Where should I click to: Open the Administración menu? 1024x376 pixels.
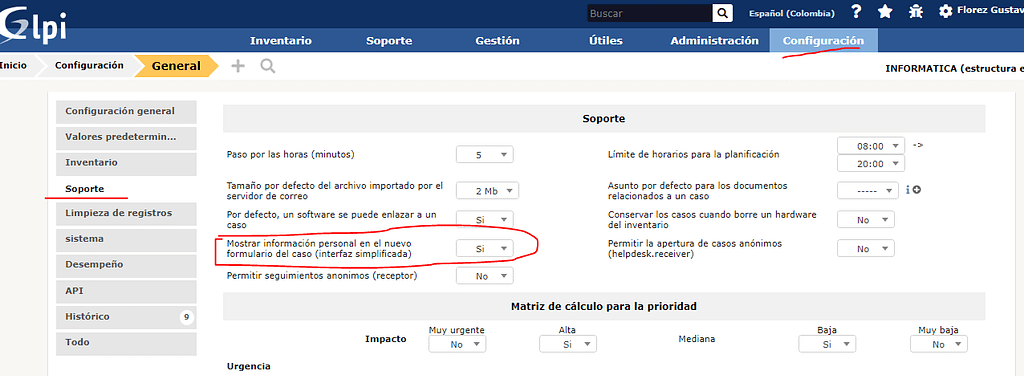tap(714, 40)
